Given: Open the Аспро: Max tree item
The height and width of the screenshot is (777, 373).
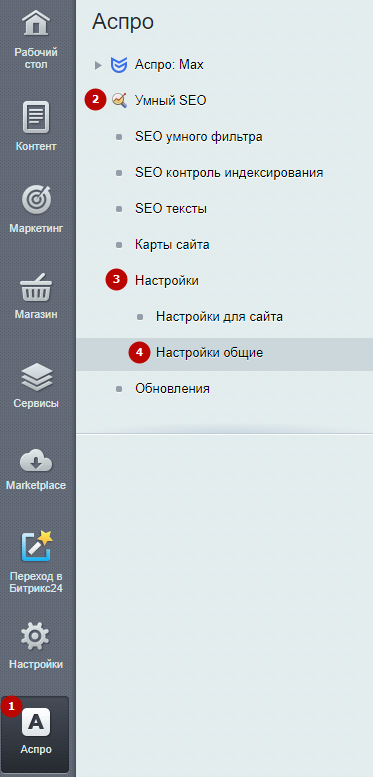Looking at the screenshot, I should (169, 65).
